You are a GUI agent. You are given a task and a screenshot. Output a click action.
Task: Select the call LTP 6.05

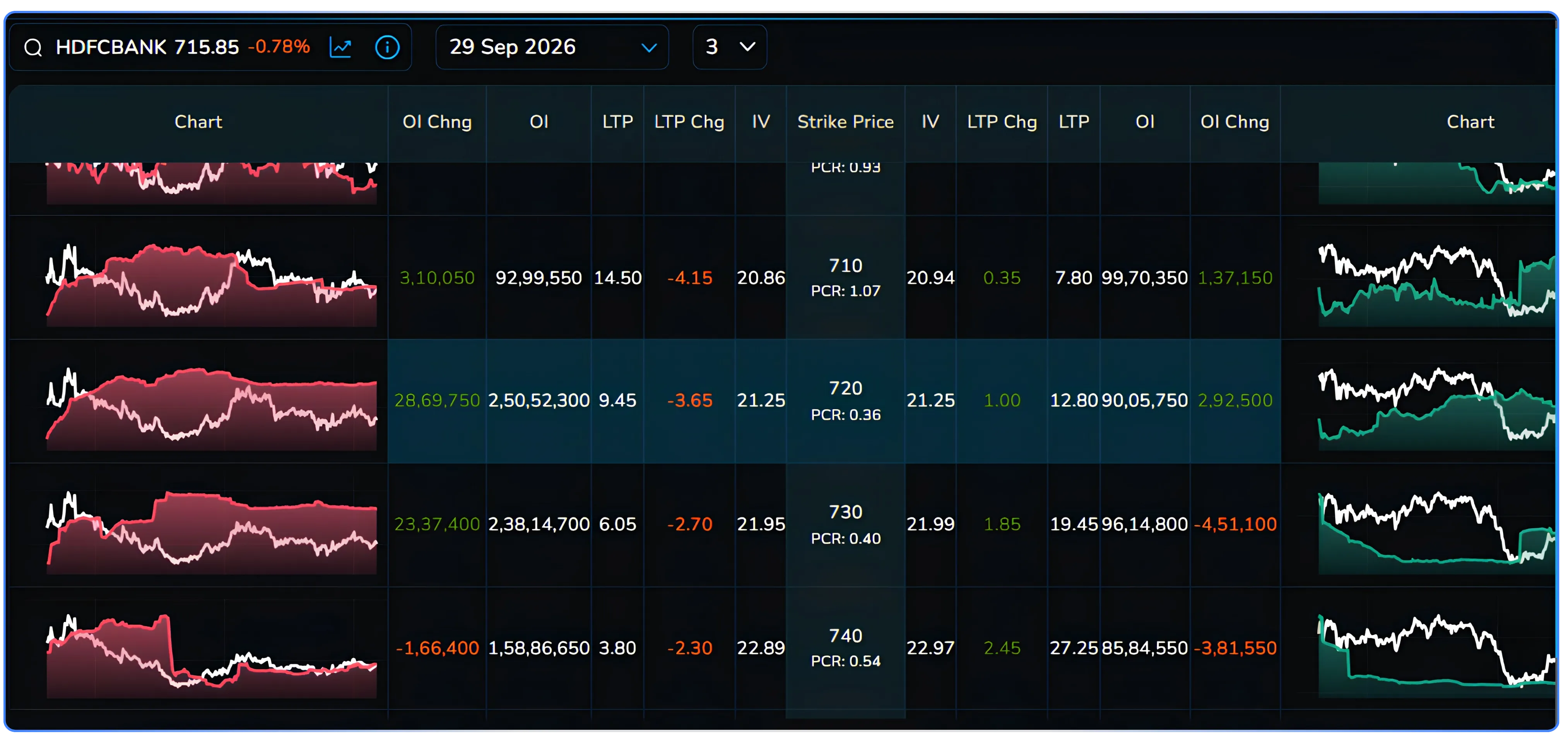tap(618, 524)
